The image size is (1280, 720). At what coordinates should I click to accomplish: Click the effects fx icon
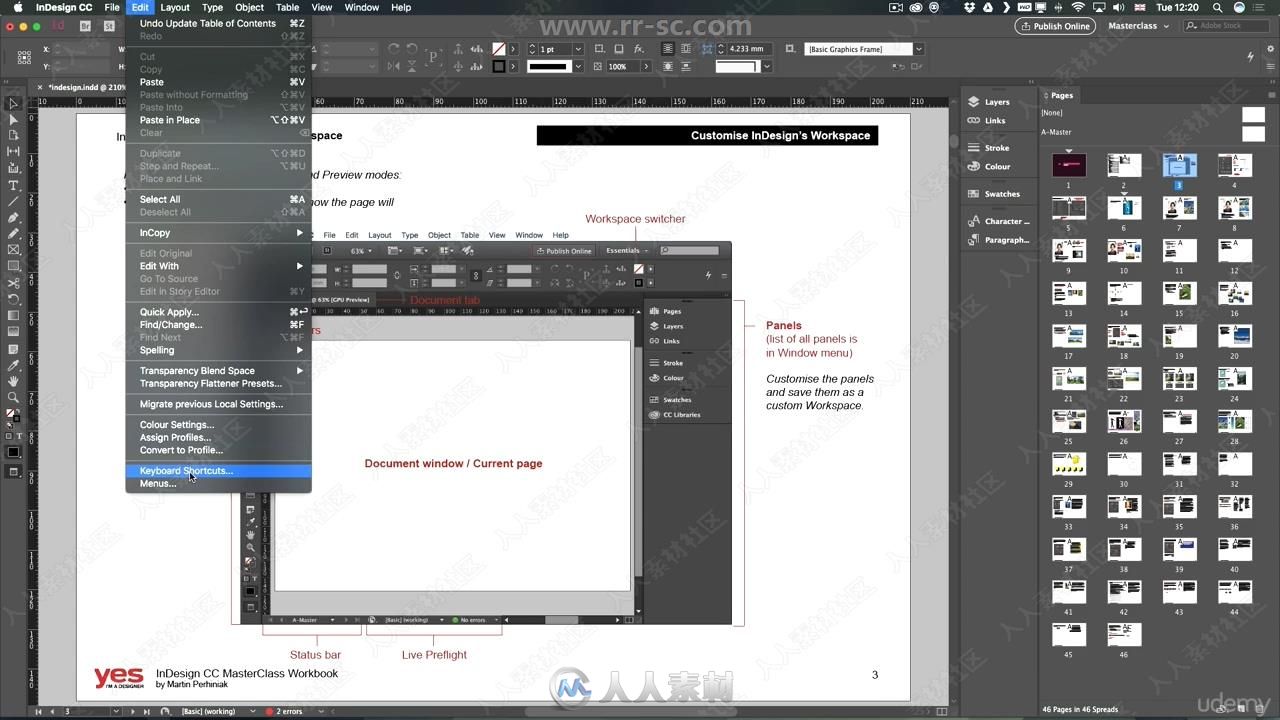639,49
